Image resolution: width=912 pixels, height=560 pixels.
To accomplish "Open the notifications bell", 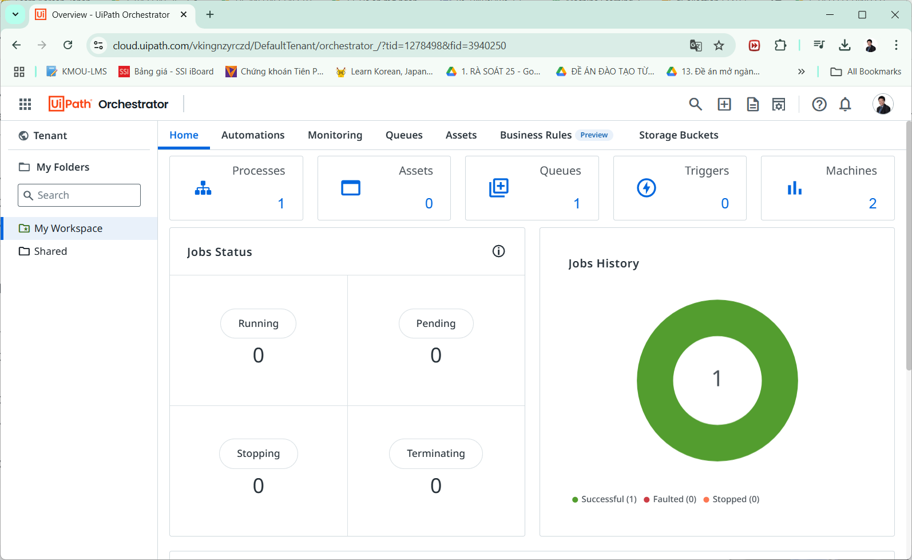I will click(x=845, y=104).
